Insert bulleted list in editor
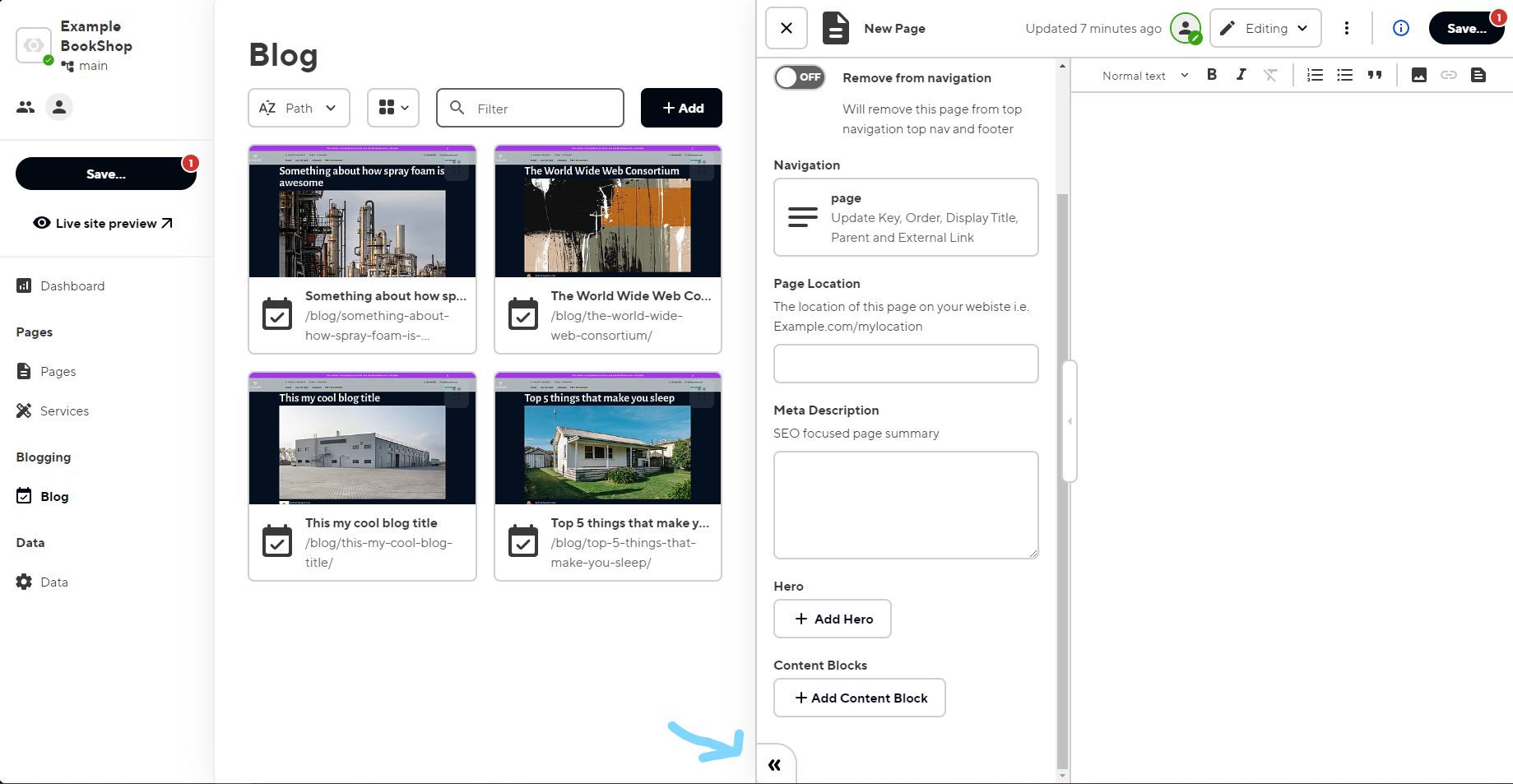This screenshot has width=1513, height=784. coord(1344,75)
